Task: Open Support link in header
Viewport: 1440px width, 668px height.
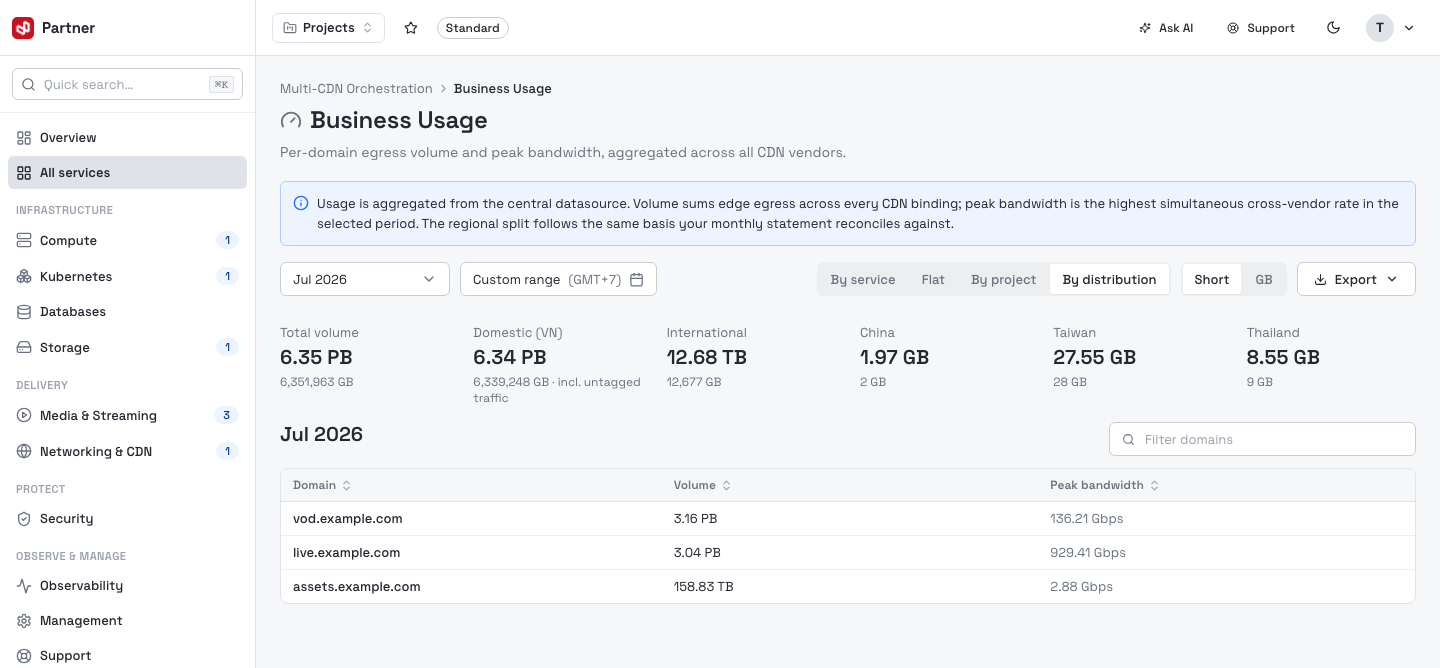Action: (1261, 28)
